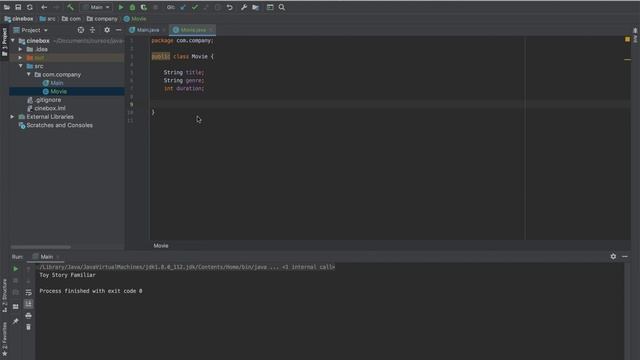Synchronize files with the refresh icon
The height and width of the screenshot is (360, 640).
click(x=30, y=7)
